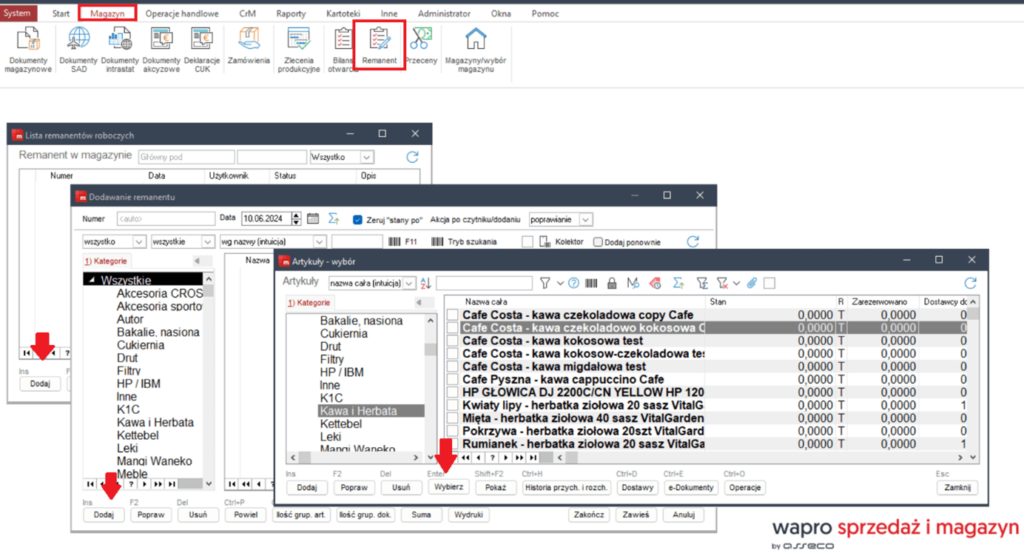Open Zamówienia from the ribbon
Image resolution: width=1024 pixels, height=556 pixels.
pyautogui.click(x=248, y=40)
